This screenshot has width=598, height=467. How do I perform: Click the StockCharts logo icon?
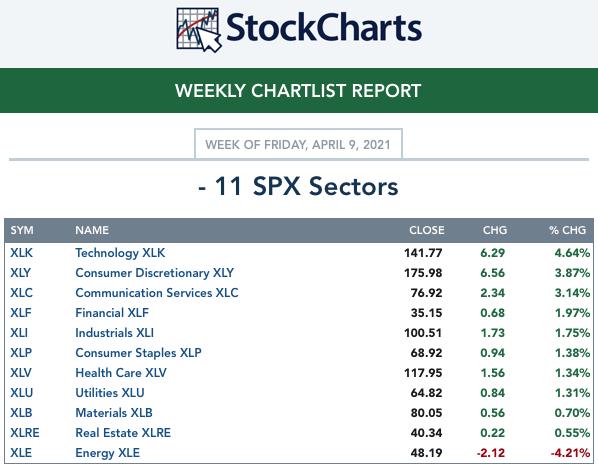pos(199,30)
